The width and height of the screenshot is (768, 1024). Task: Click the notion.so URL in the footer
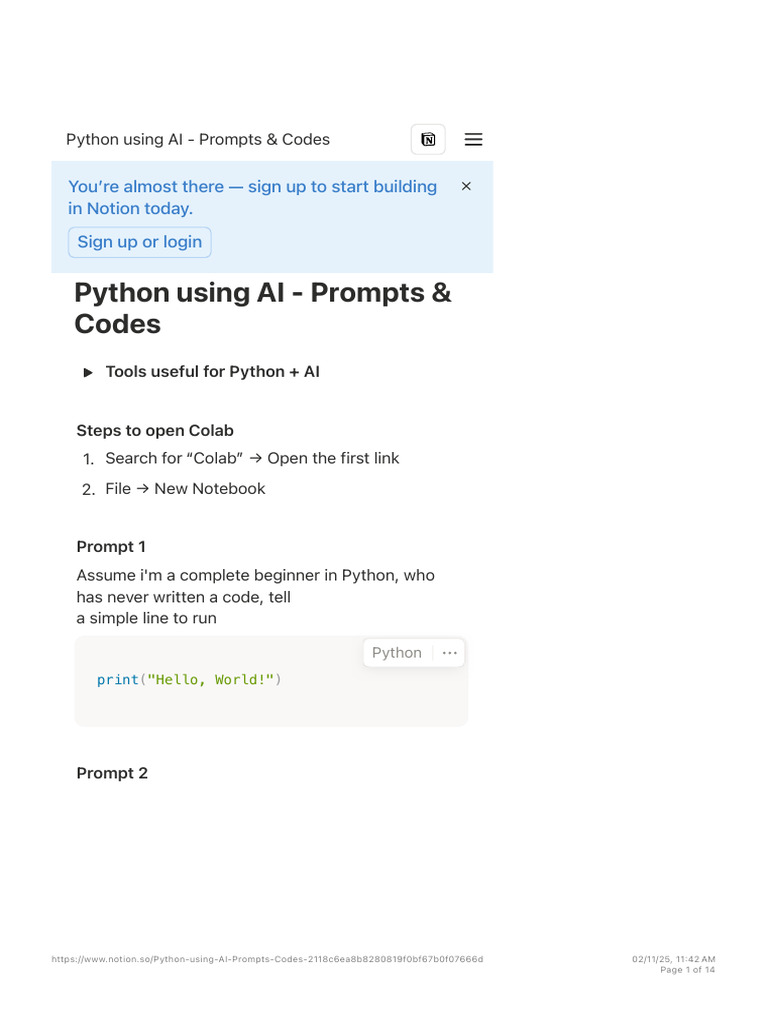click(267, 959)
